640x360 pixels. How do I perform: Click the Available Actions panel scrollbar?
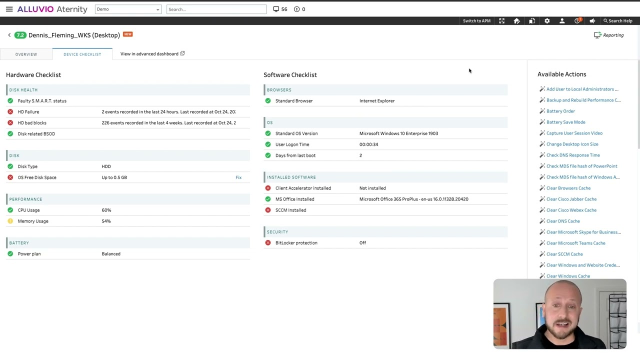638,104
